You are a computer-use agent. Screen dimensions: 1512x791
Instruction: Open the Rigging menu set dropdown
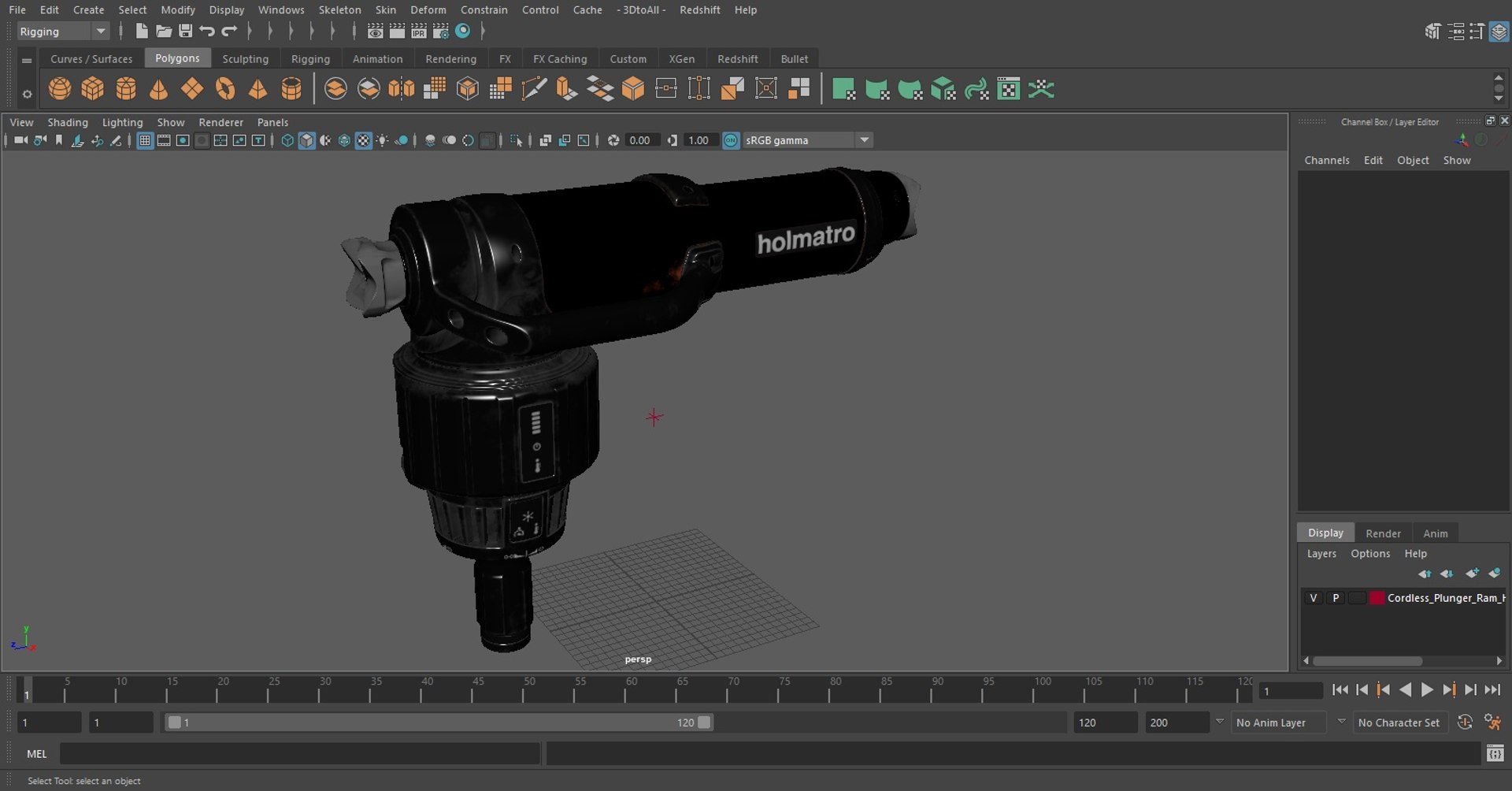[x=62, y=32]
